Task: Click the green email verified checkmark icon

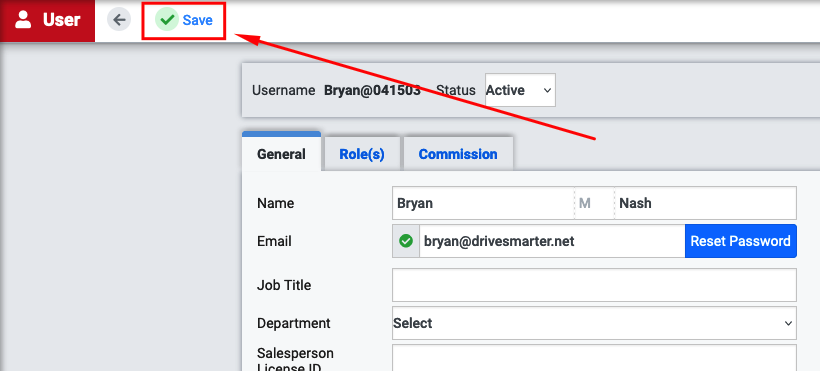Action: pyautogui.click(x=406, y=241)
